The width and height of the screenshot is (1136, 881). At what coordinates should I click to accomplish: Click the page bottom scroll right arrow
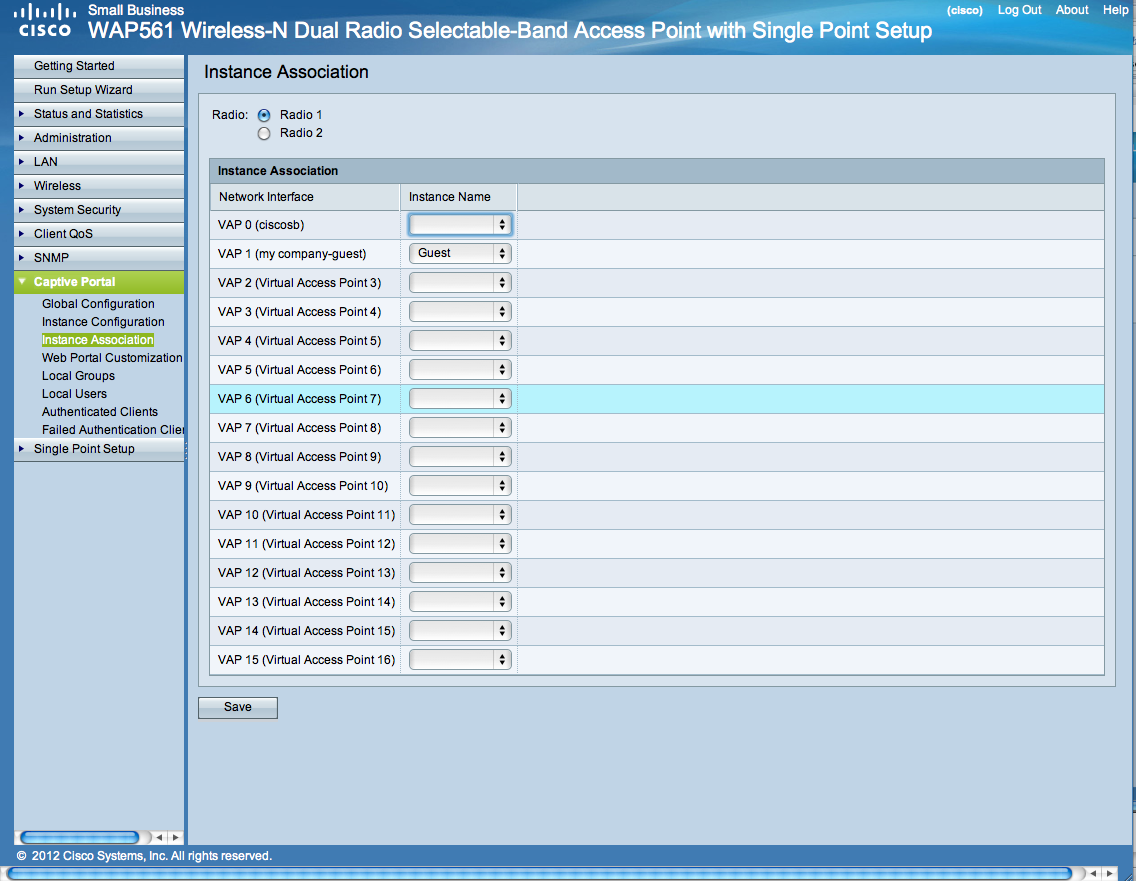[1109, 874]
